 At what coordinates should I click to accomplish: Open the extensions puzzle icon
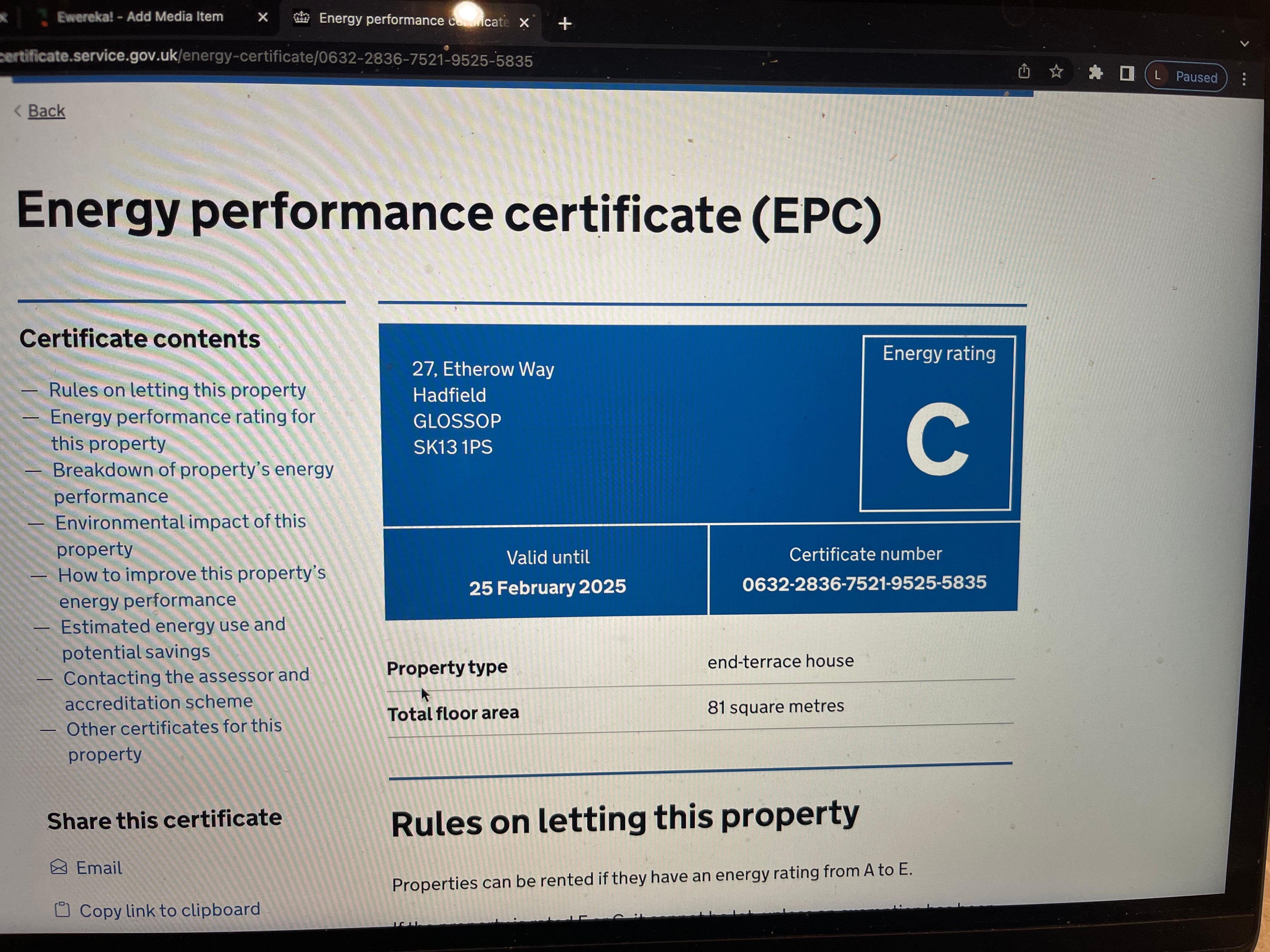[x=1096, y=73]
